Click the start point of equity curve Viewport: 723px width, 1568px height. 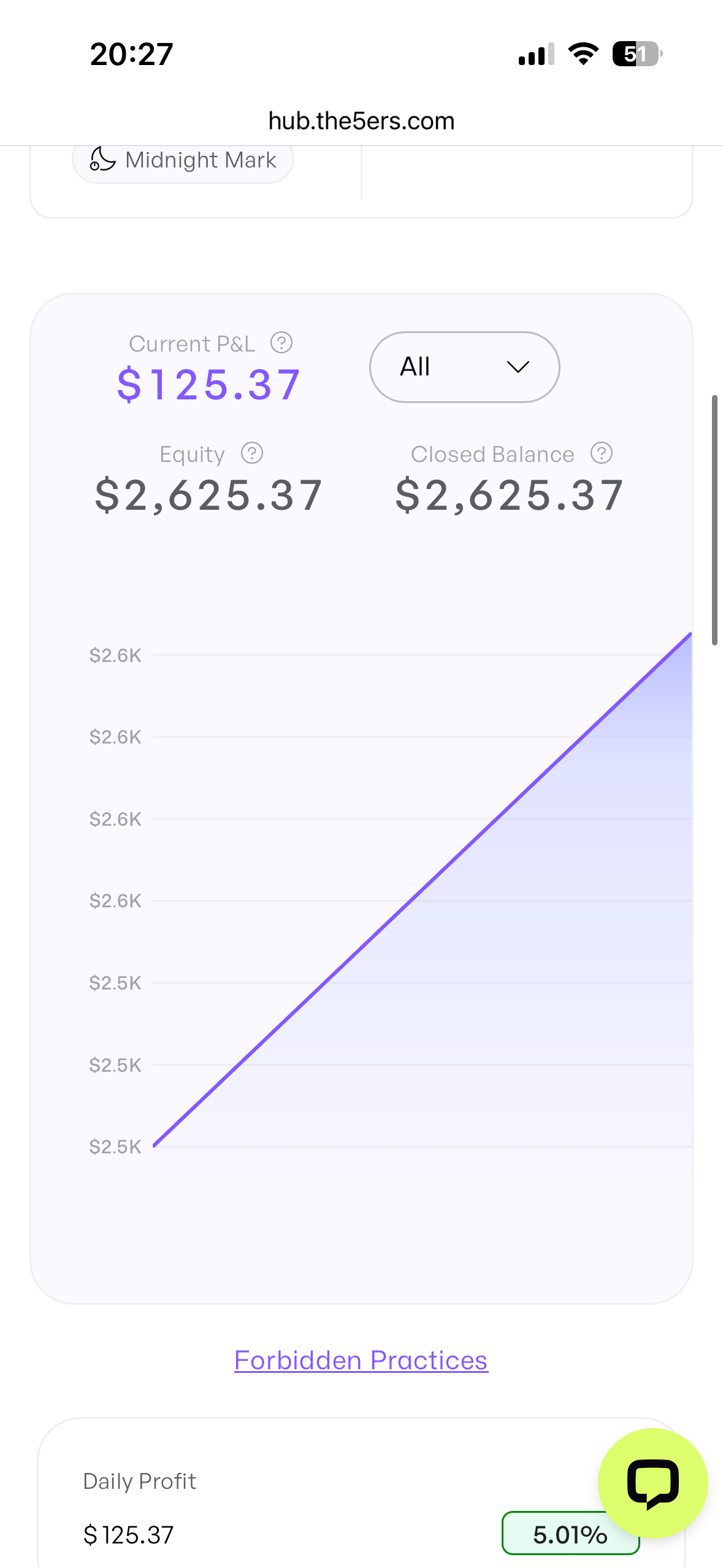[x=155, y=1145]
